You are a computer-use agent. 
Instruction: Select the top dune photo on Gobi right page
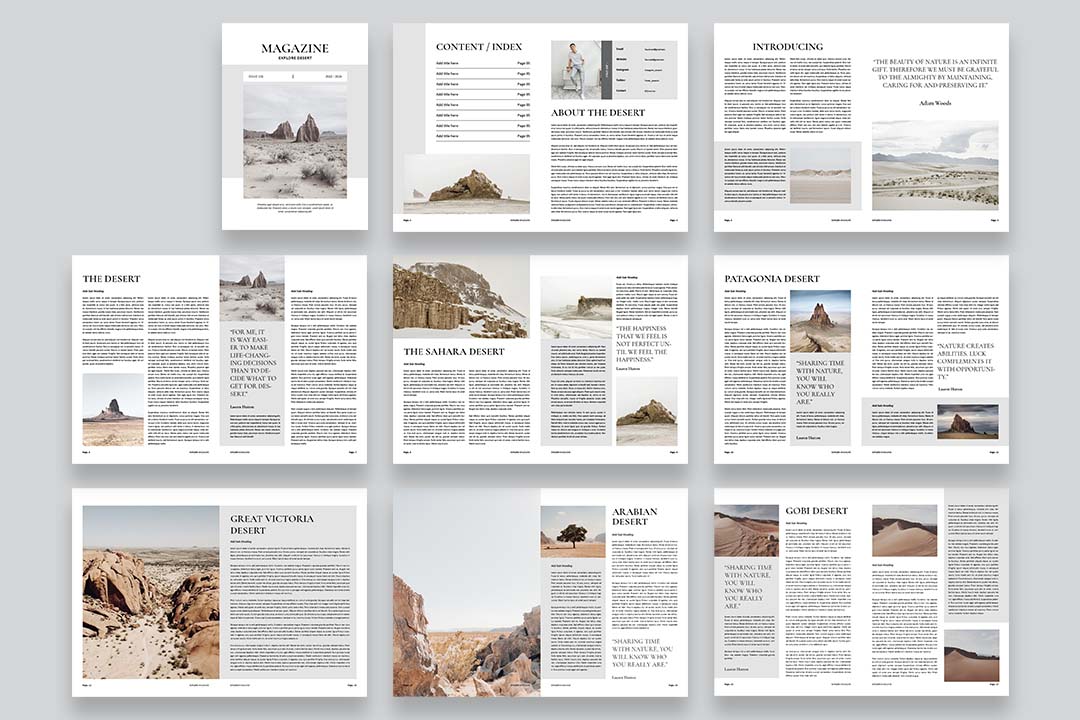pyautogui.click(x=904, y=531)
